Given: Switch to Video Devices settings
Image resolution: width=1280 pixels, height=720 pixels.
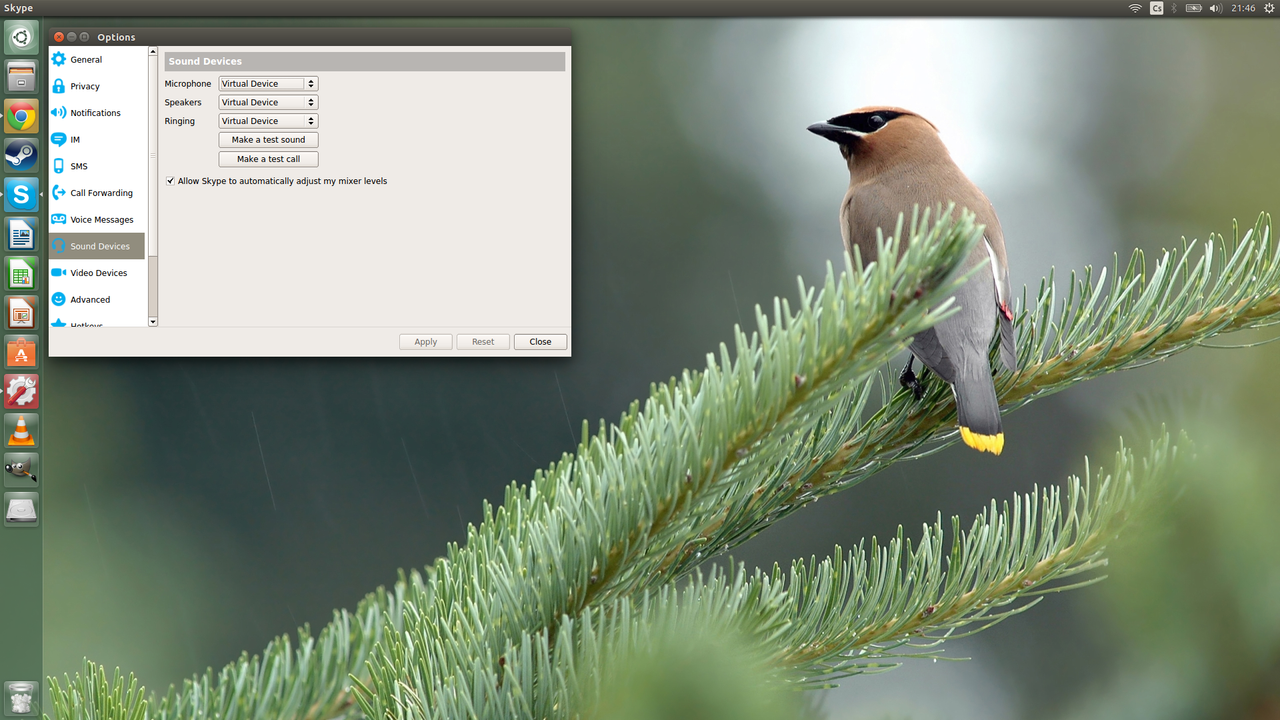Looking at the screenshot, I should [97, 273].
